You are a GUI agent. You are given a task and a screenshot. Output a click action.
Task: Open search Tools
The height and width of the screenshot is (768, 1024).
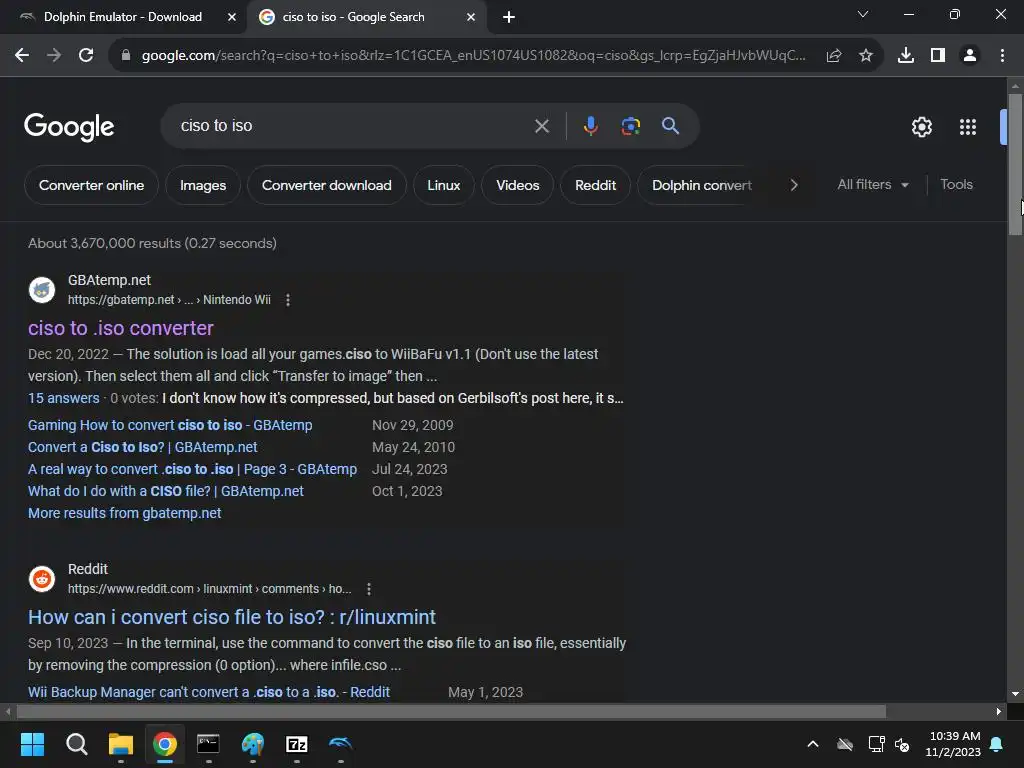(x=956, y=185)
